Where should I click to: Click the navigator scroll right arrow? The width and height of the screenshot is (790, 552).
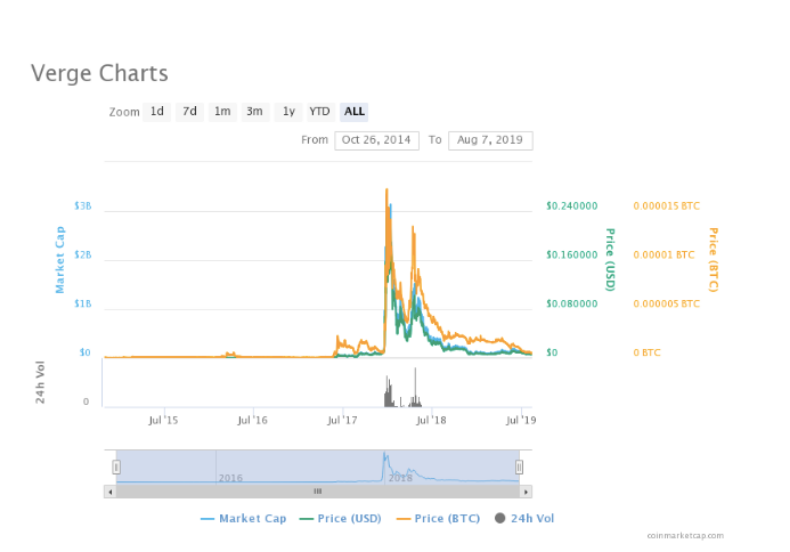[x=526, y=492]
